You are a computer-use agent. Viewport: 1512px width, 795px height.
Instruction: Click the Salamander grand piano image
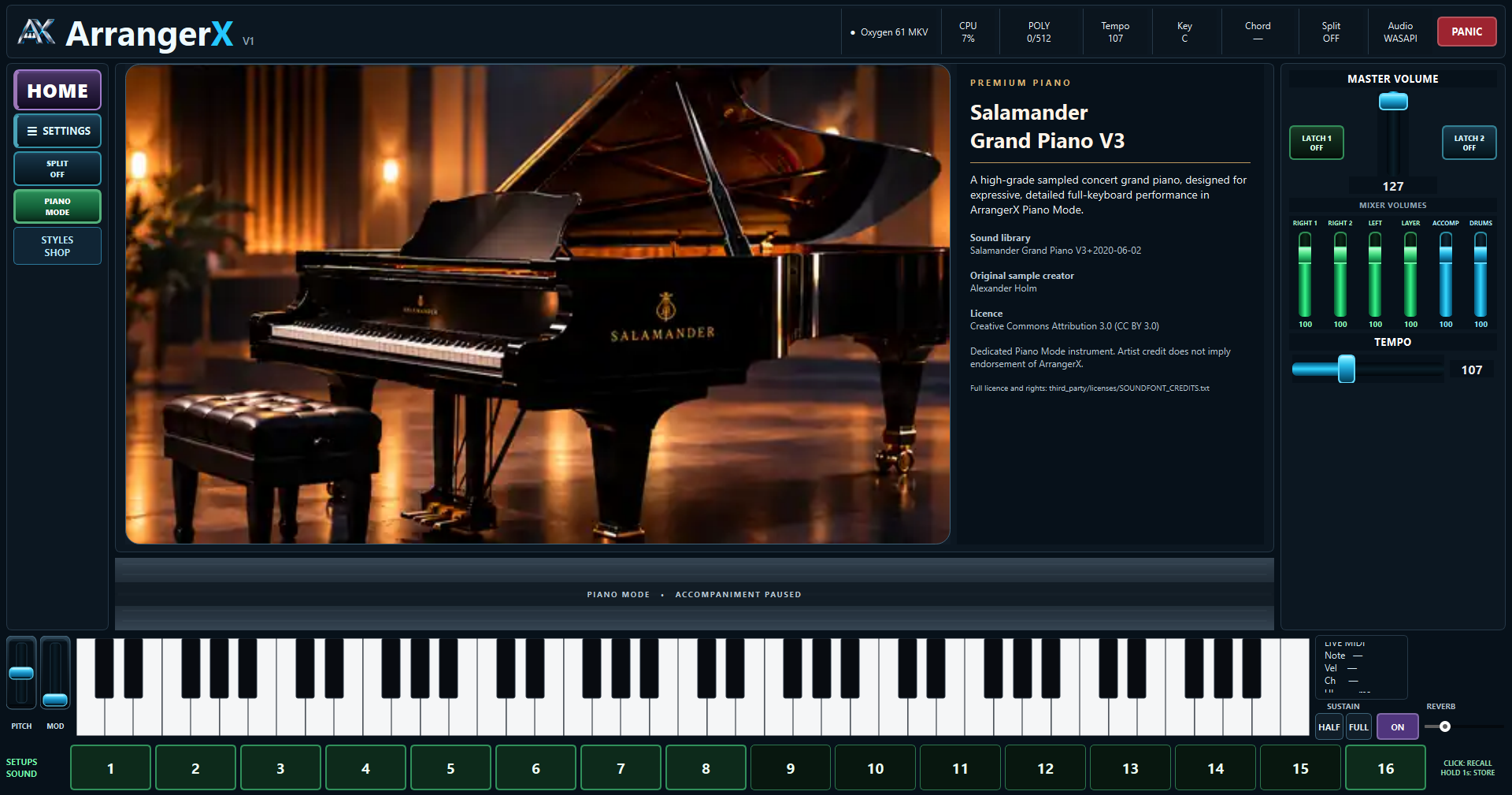538,304
